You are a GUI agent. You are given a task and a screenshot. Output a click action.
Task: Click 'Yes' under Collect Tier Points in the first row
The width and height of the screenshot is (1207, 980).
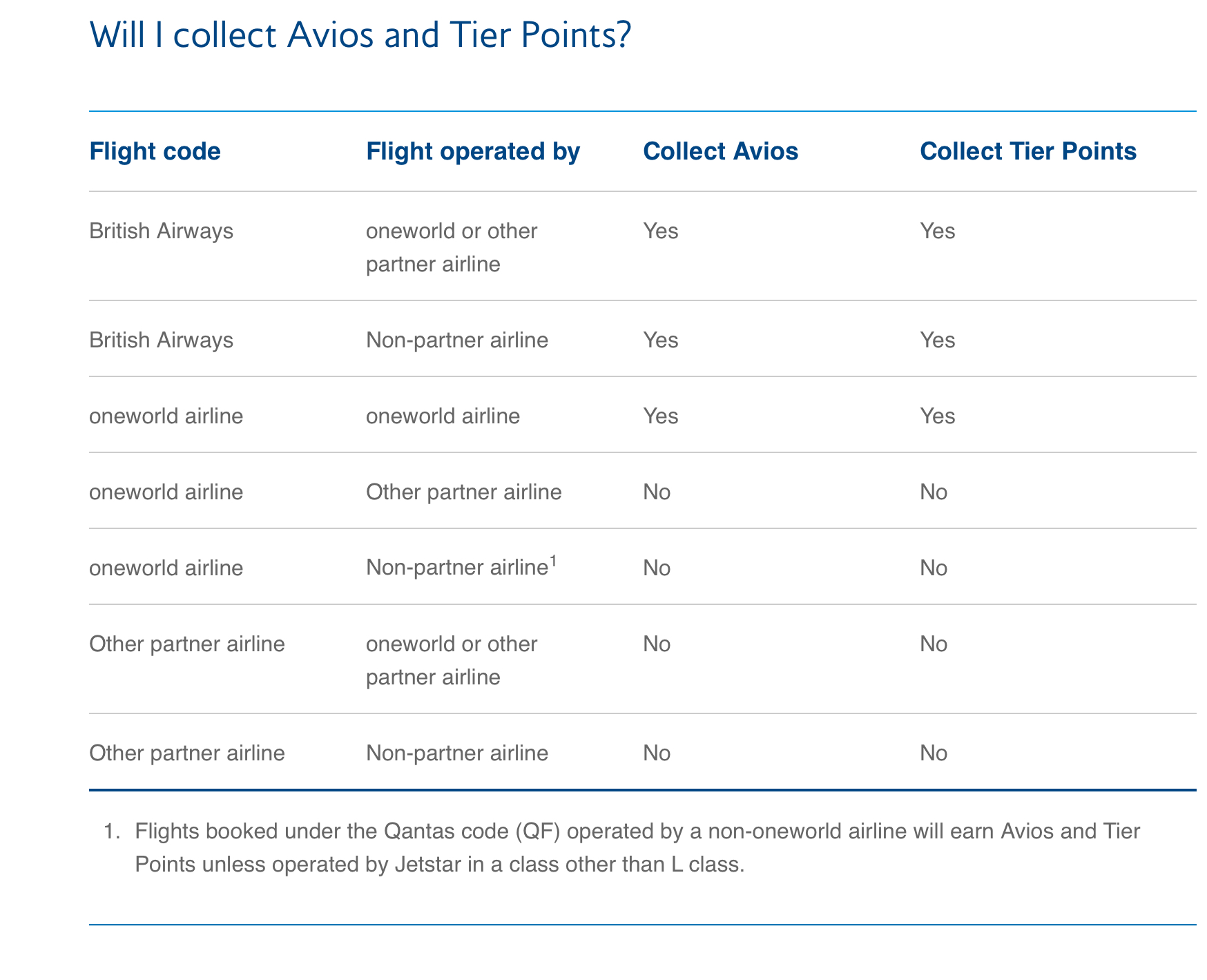938,231
